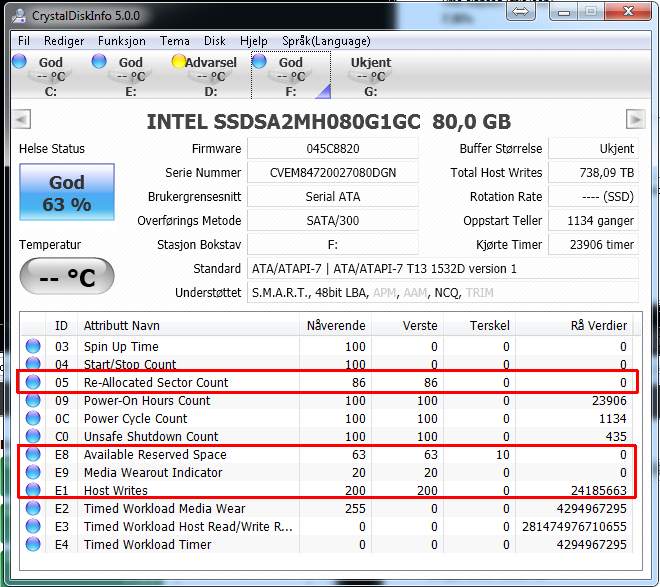Click the double-arrow resize button in title bar
Screen dimensions: 660x587
click(521, 11)
